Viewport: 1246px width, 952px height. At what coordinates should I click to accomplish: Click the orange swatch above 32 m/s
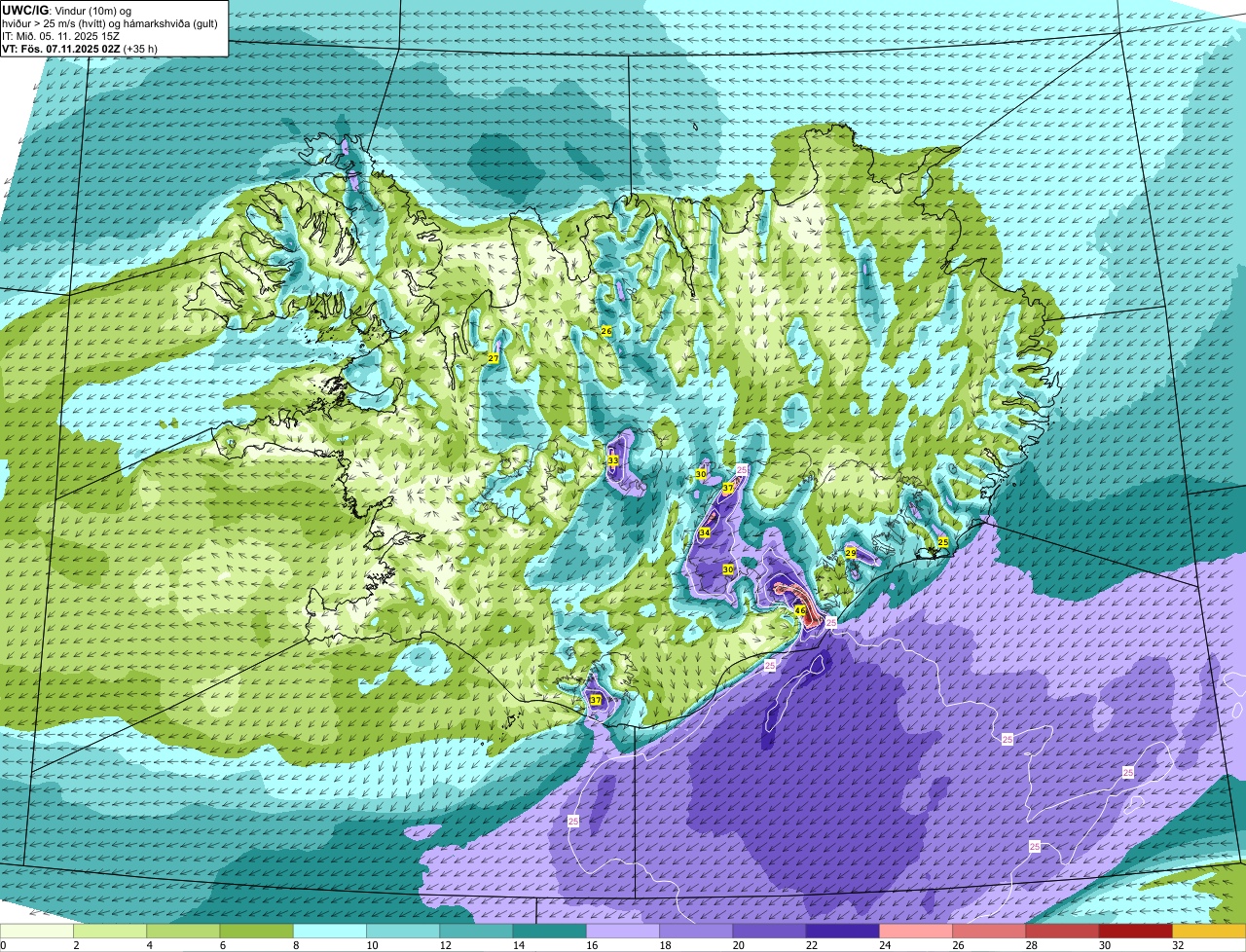pos(1209,932)
